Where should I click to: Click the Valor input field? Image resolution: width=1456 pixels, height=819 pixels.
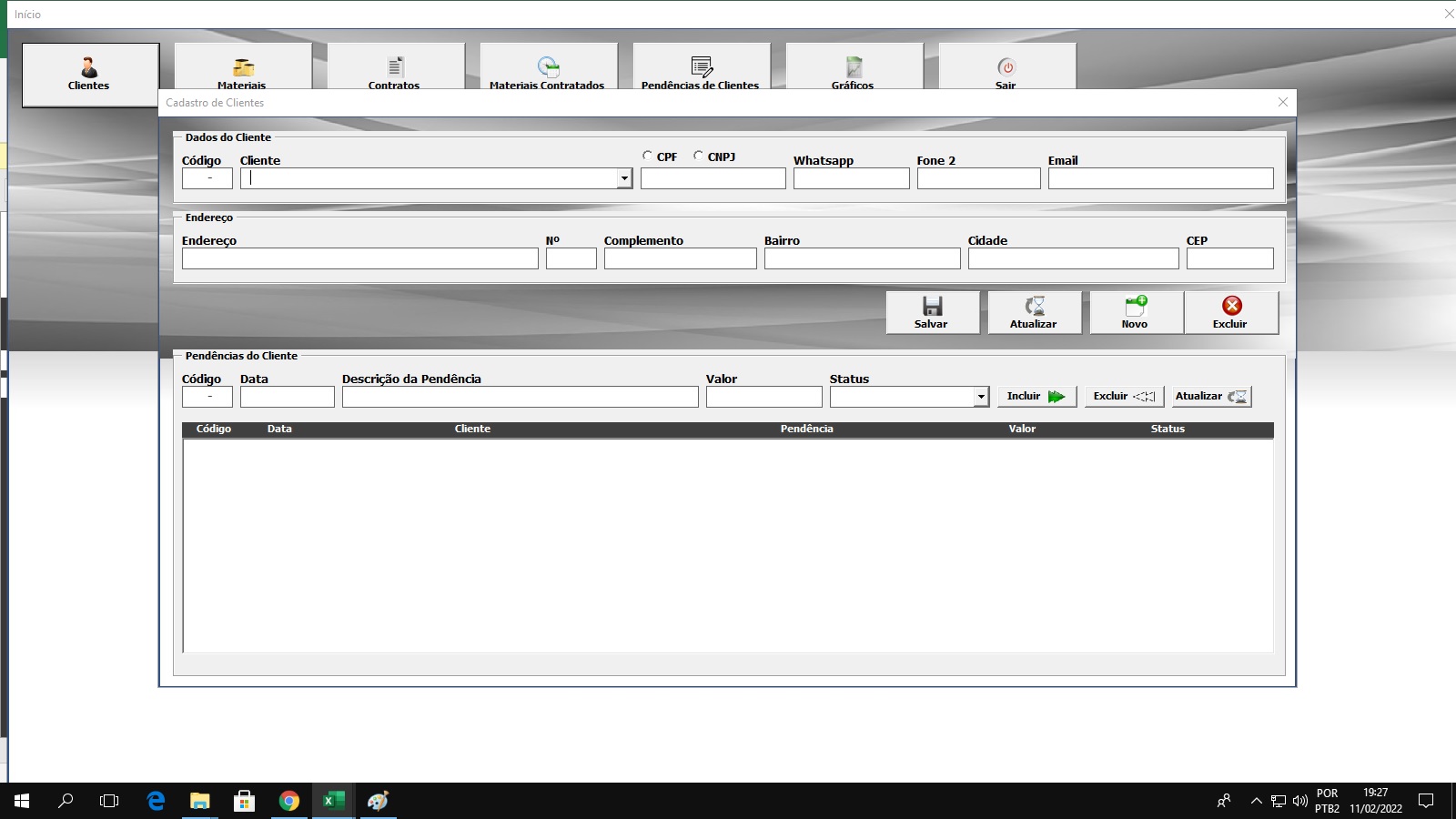[x=763, y=397]
